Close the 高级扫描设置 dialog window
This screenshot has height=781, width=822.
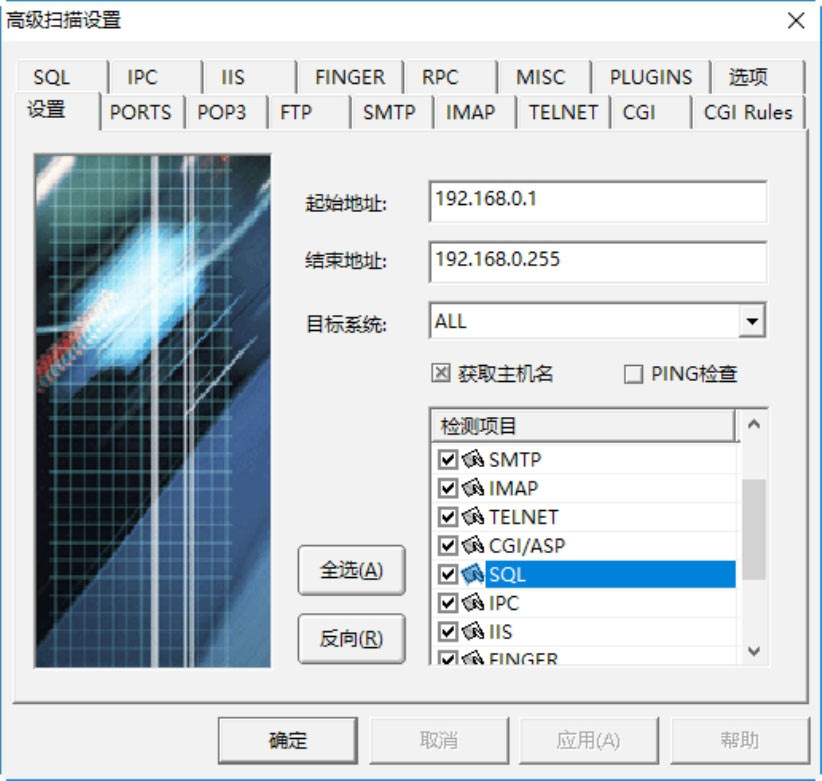796,21
